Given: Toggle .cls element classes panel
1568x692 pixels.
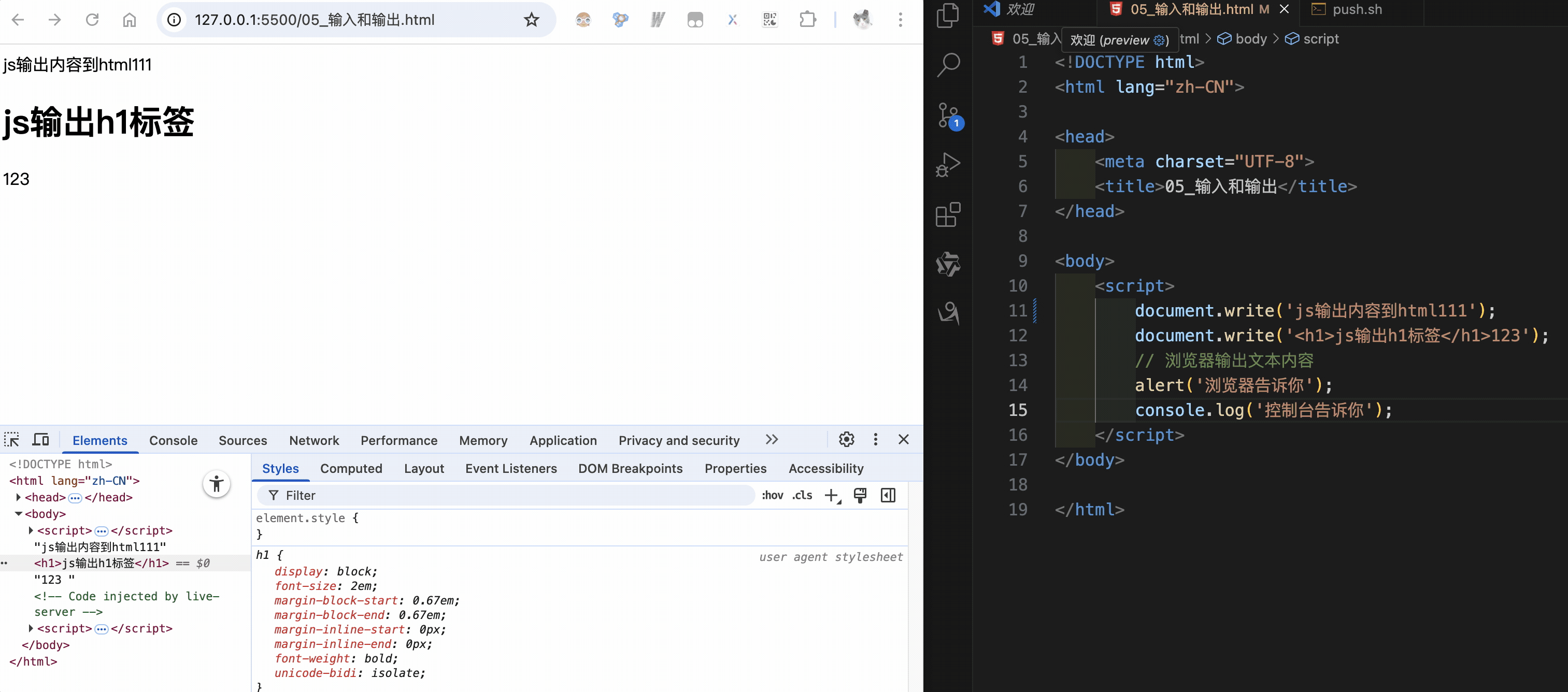Looking at the screenshot, I should pyautogui.click(x=802, y=495).
